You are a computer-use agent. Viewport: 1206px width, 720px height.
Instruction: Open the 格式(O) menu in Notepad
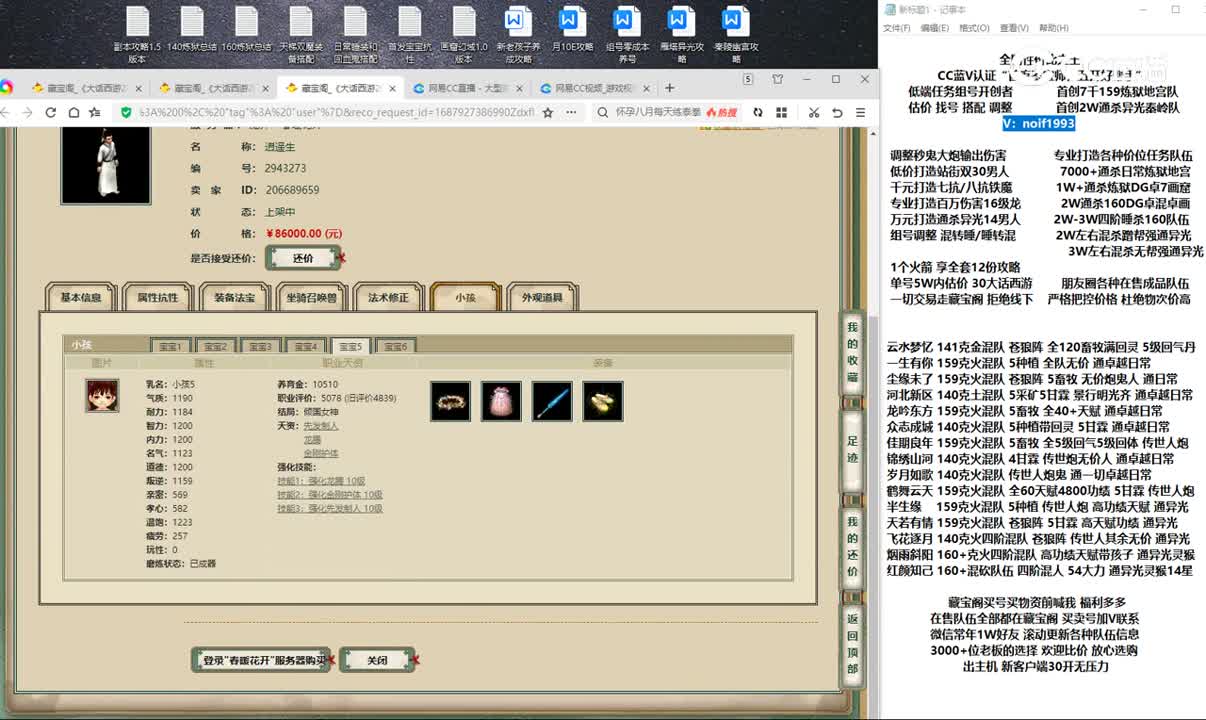pos(974,28)
